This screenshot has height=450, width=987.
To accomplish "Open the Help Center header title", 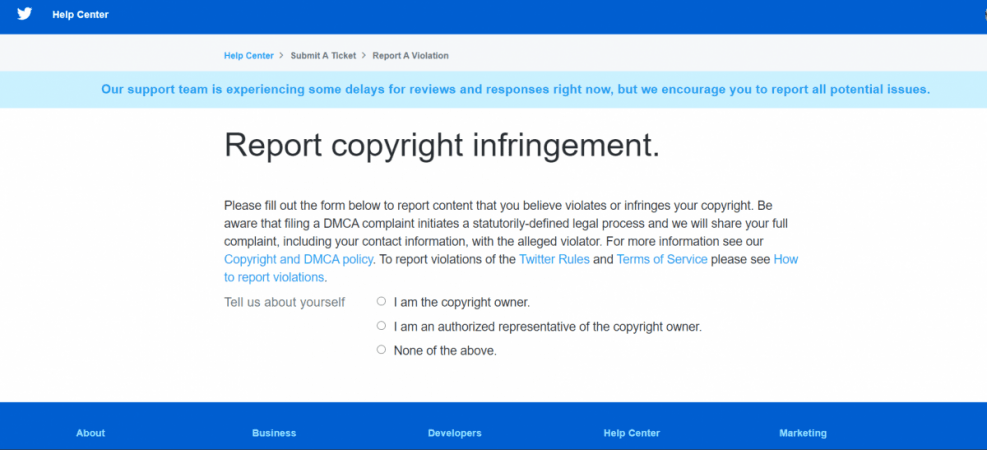I will [81, 14].
